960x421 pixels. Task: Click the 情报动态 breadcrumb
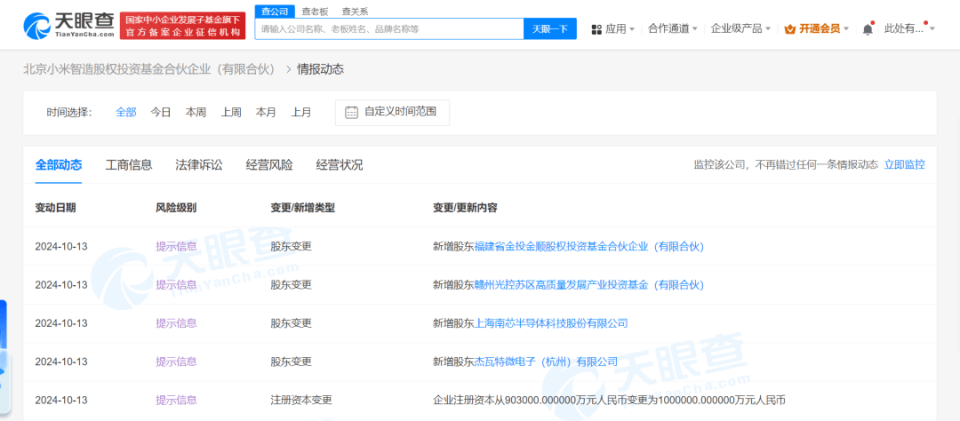coord(320,69)
